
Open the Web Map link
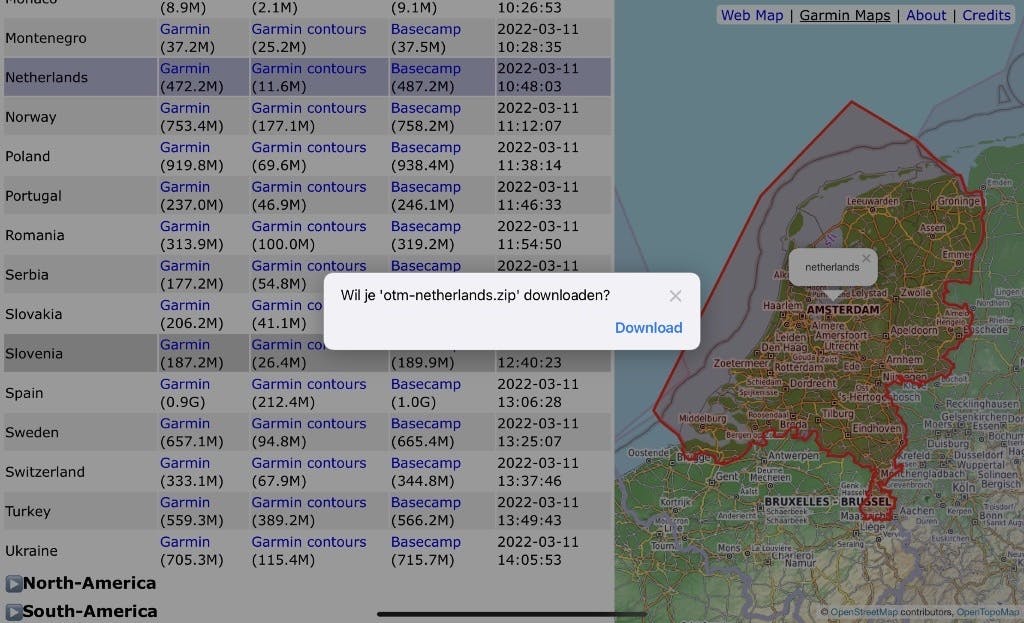click(x=752, y=15)
